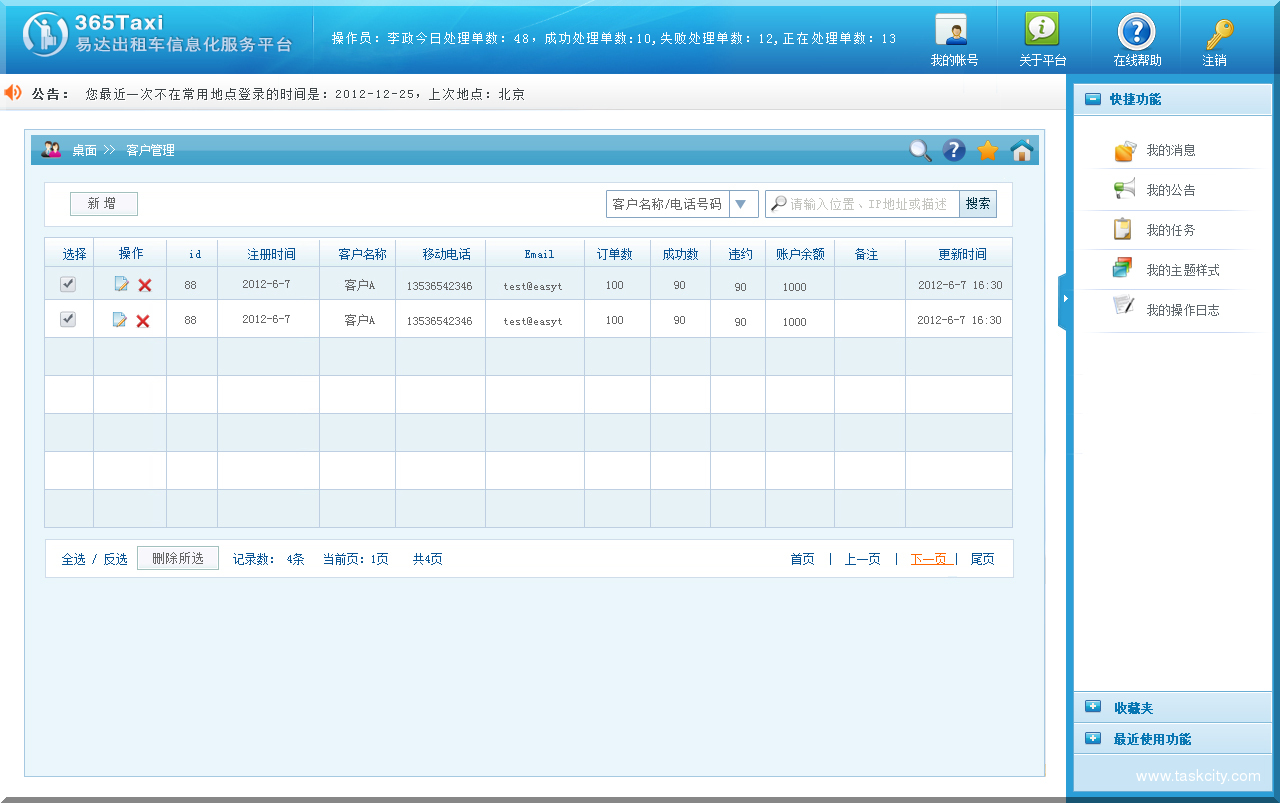Click the red delete X in the first row
Viewport: 1280px width, 803px height.
click(145, 286)
